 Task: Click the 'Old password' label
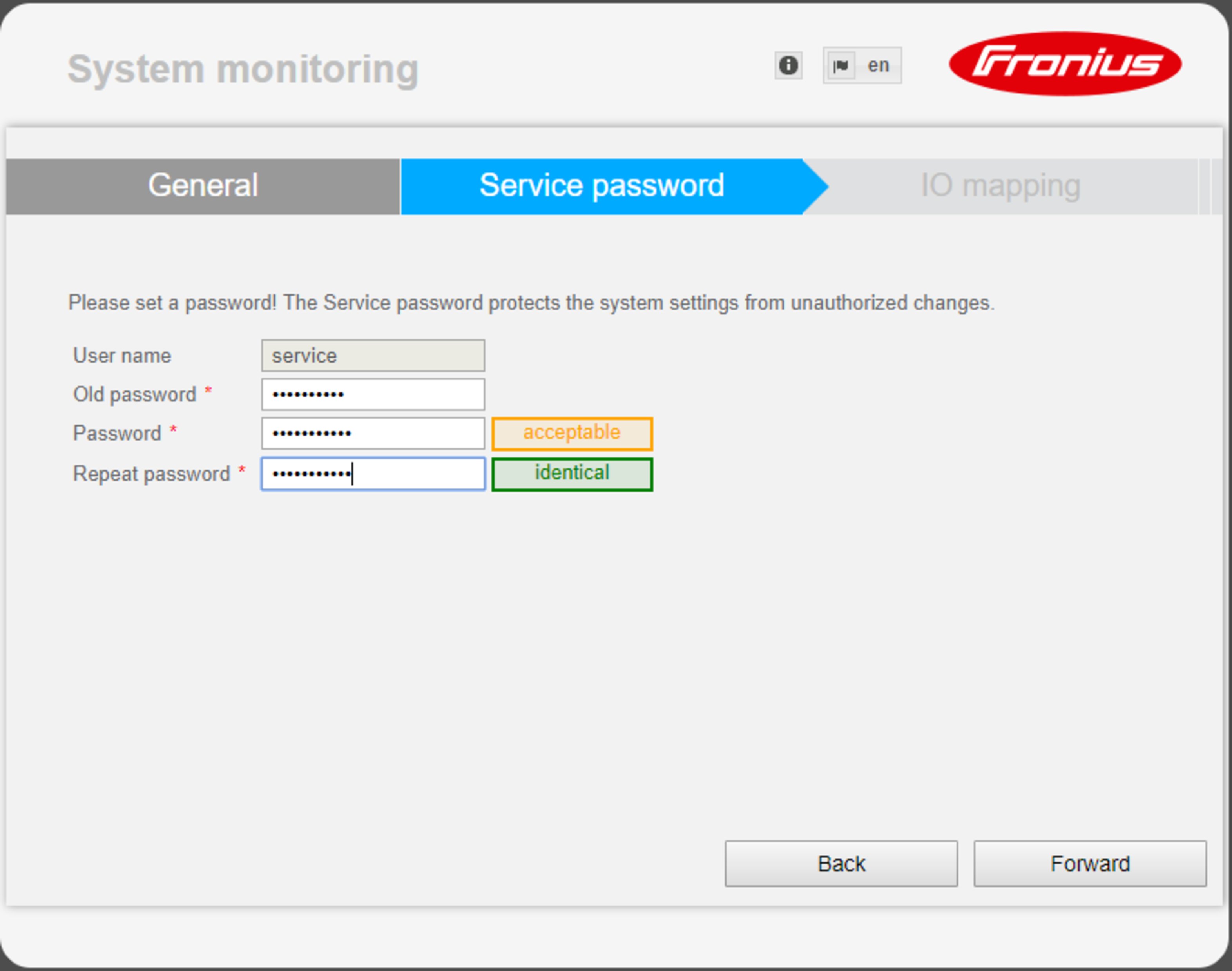pyautogui.click(x=135, y=394)
